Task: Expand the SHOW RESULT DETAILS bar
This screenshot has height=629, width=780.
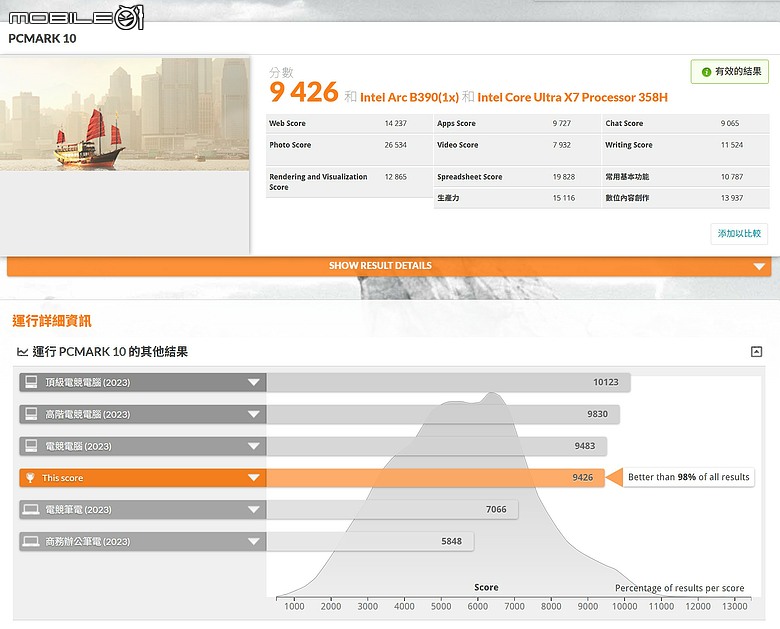Action: pyautogui.click(x=389, y=266)
